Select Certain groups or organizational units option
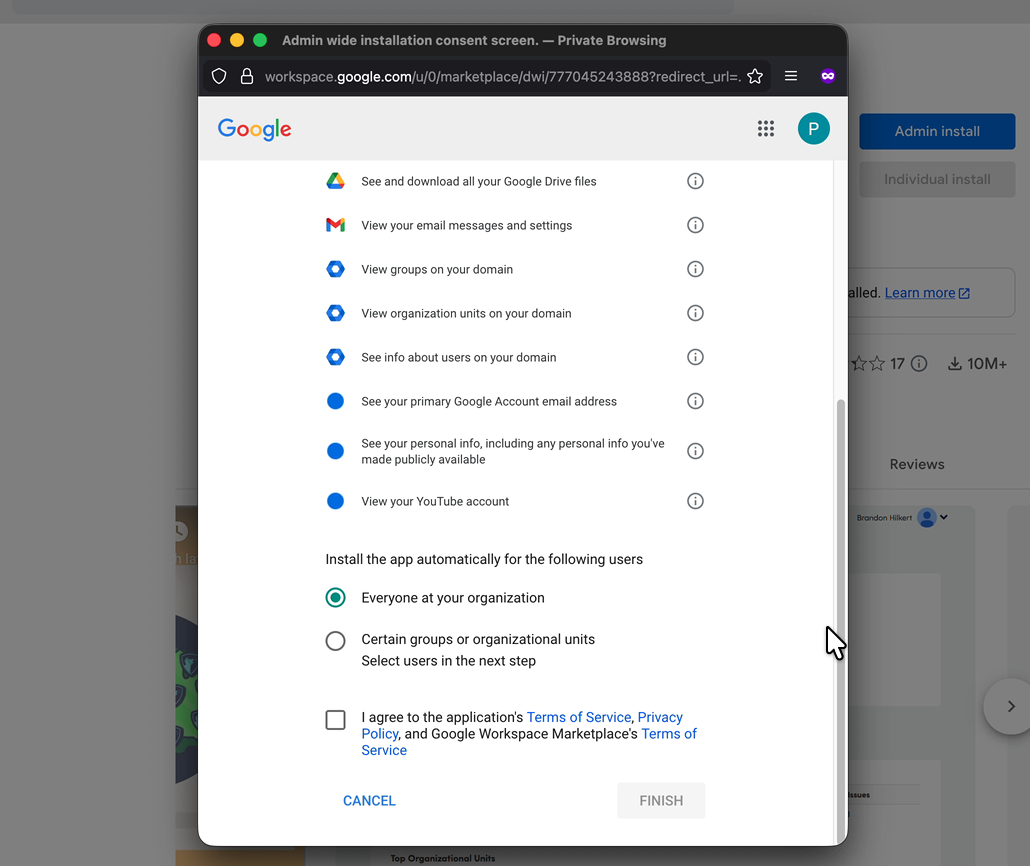1030x866 pixels. coord(336,641)
